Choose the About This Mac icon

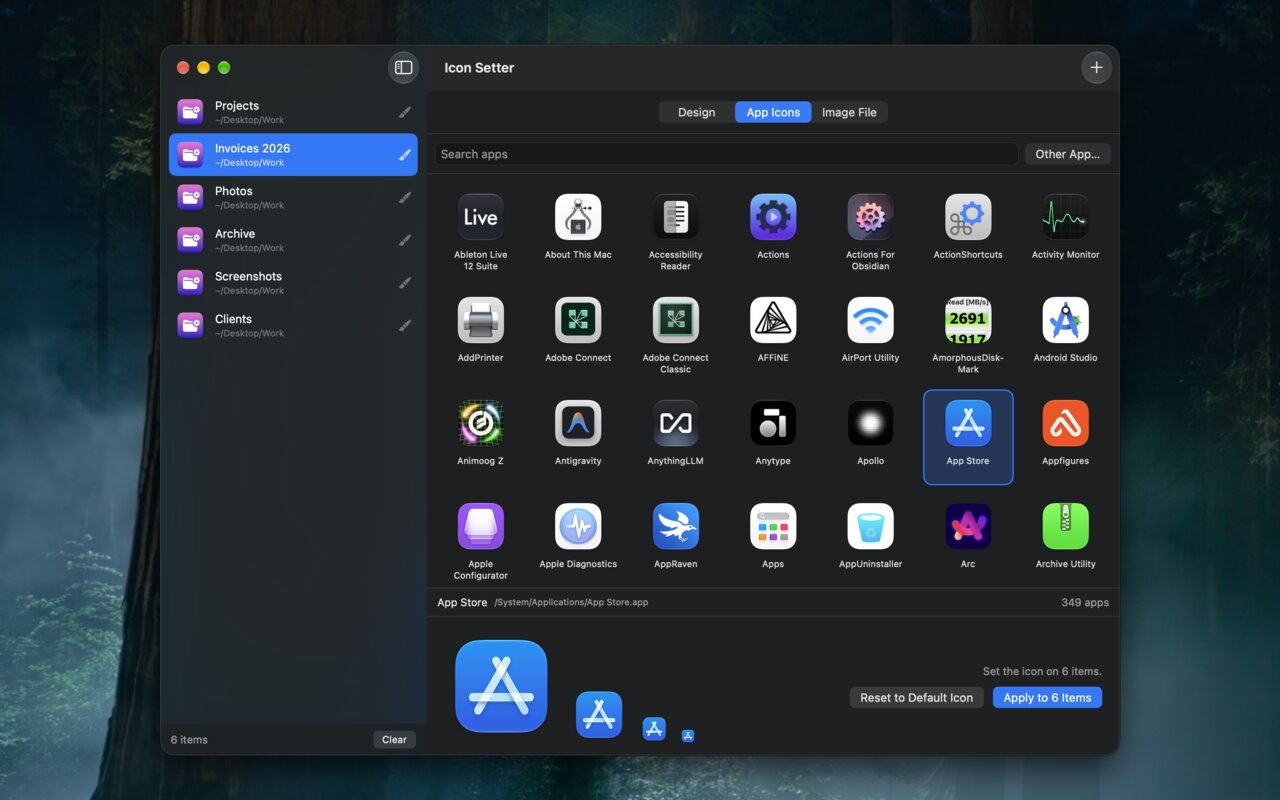click(578, 217)
